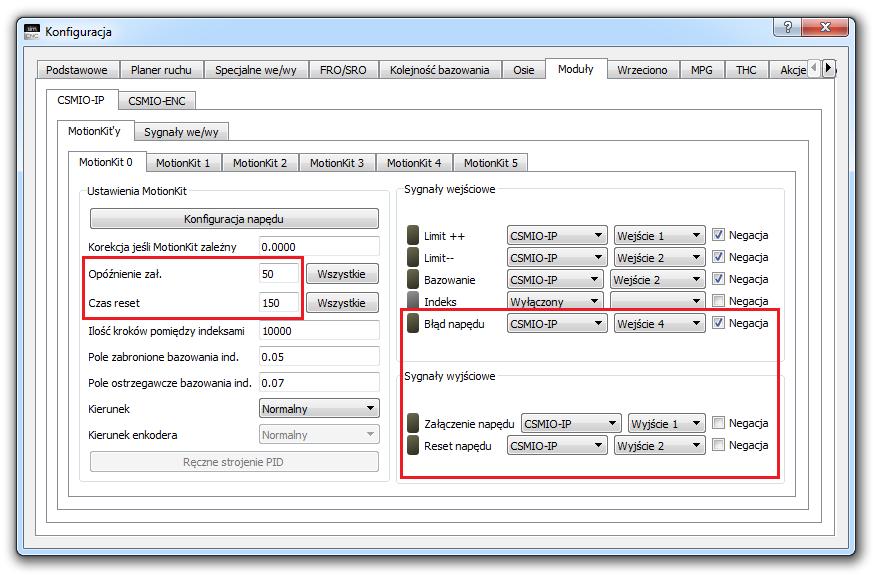Open Limit-- module dropdown
The width and height of the screenshot is (878, 579).
click(557, 258)
